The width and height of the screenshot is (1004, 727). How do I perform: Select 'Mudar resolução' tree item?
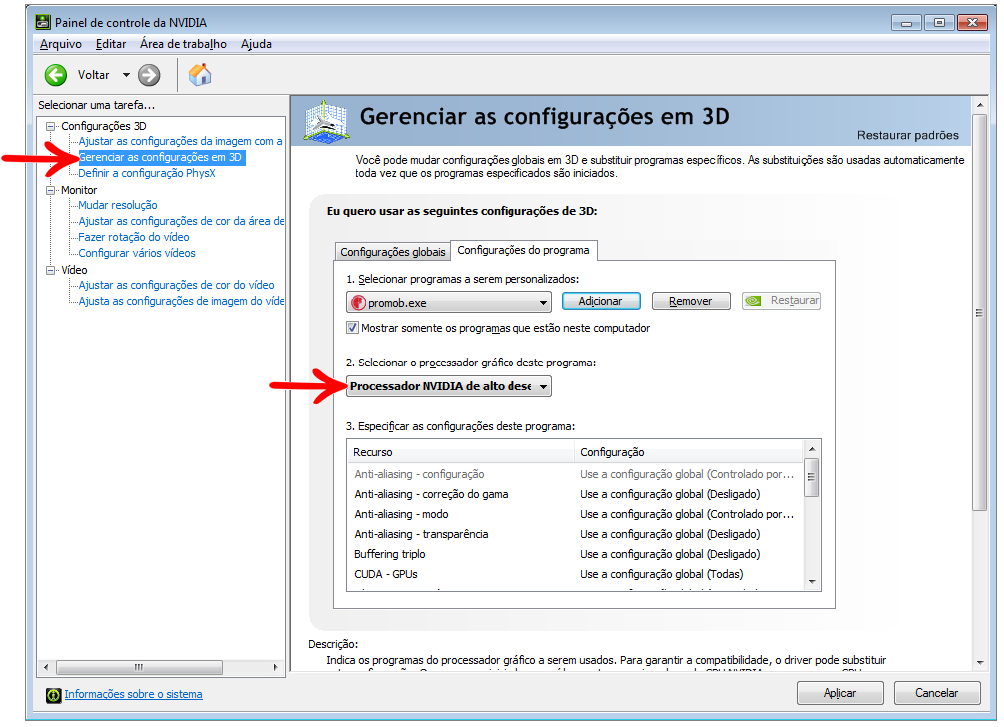click(118, 205)
